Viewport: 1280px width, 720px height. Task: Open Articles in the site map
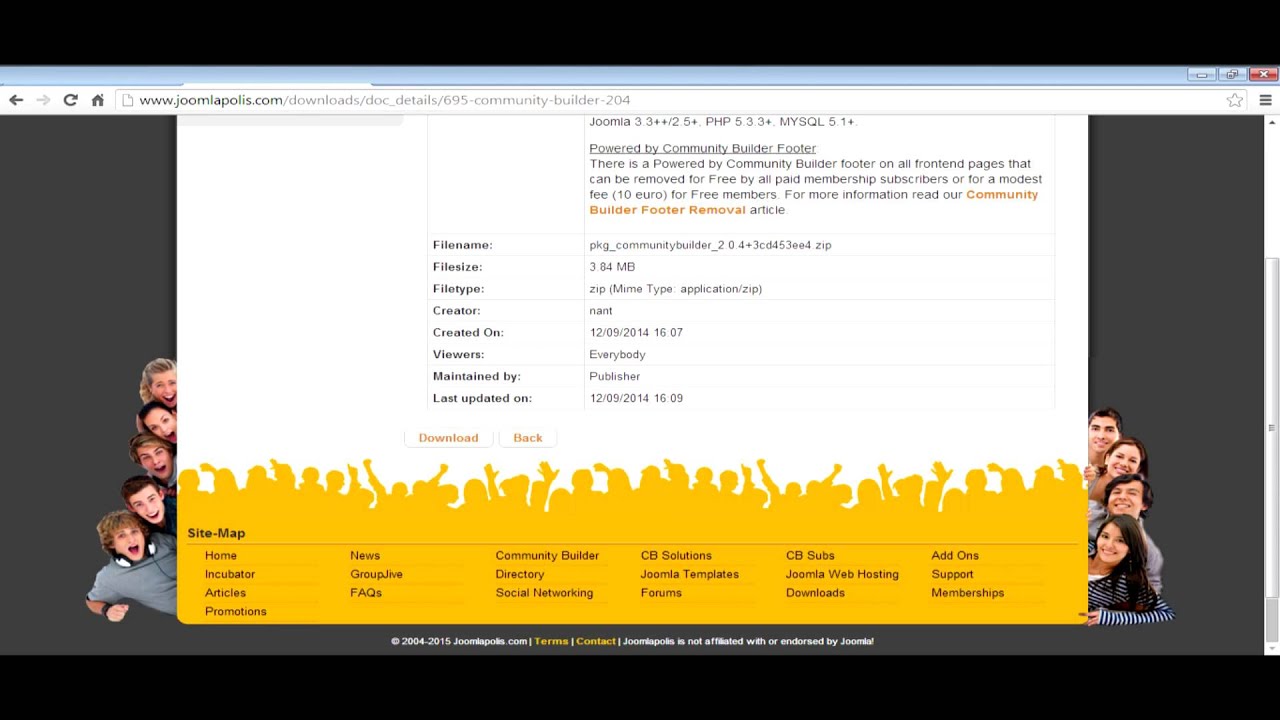click(225, 593)
